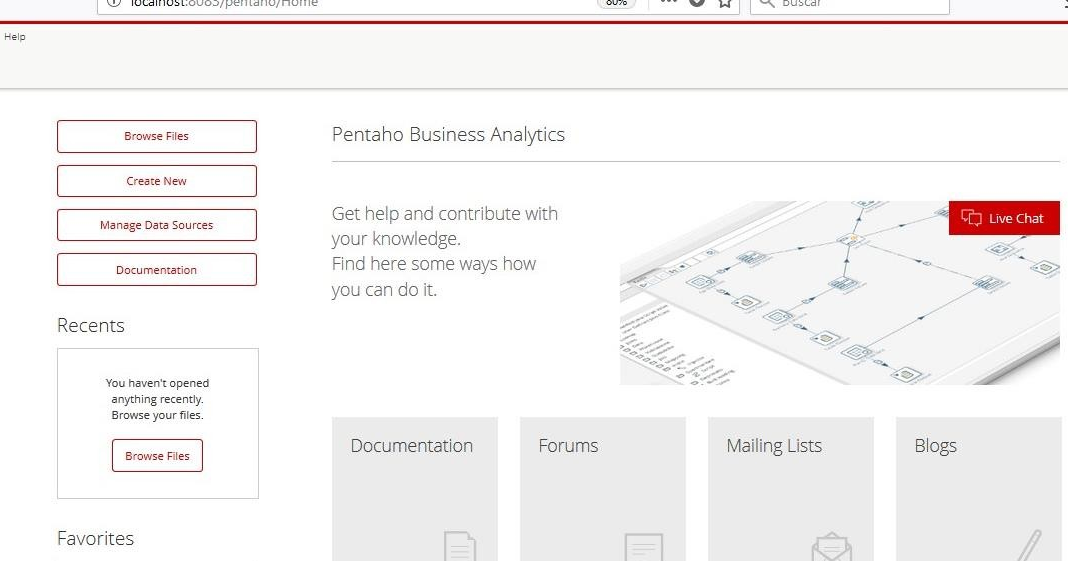Click the envelope icon in Mailing Lists tile
This screenshot has width=1068, height=561.
pos(831,548)
